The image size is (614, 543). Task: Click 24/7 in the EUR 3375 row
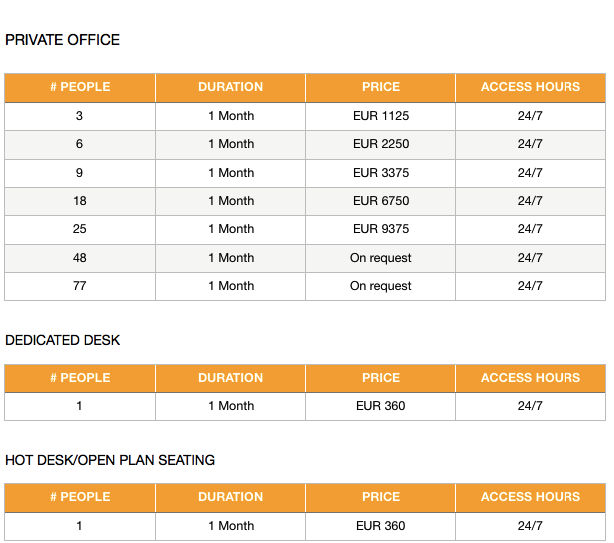point(530,173)
